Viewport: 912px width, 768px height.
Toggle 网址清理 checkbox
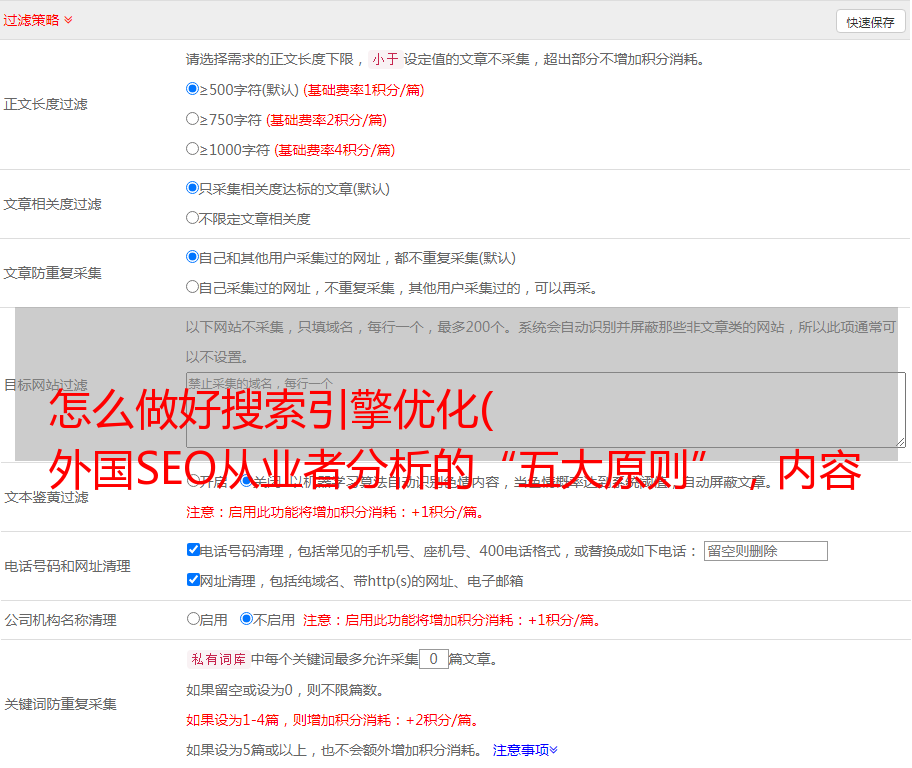pos(194,579)
